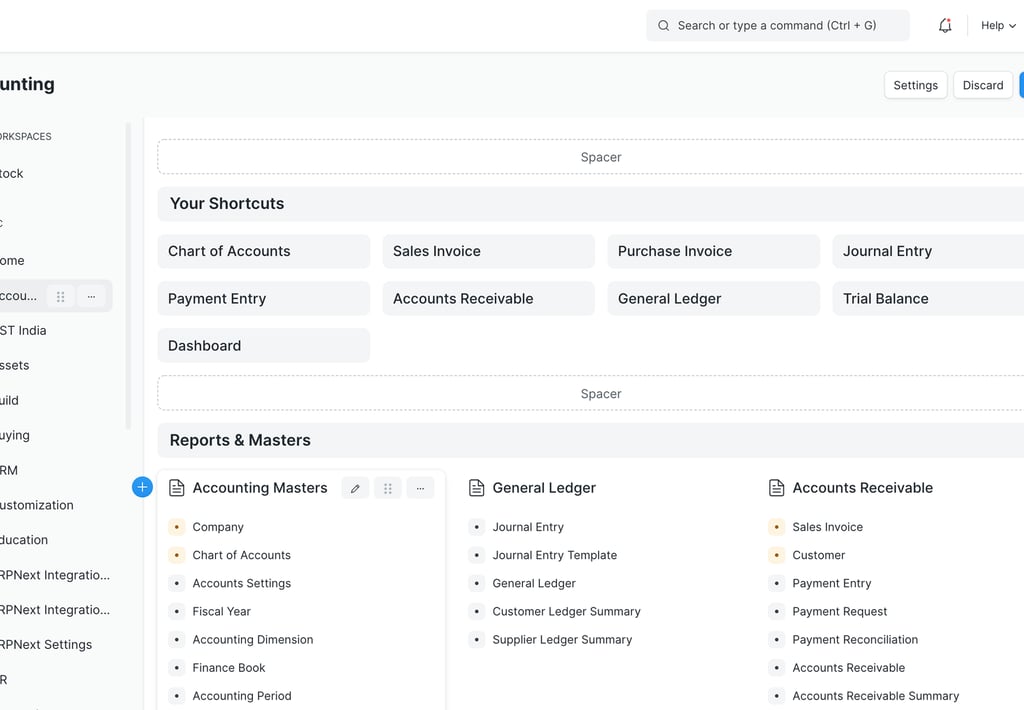This screenshot has width=1024, height=710.
Task: Click the Accounts Receivable card document icon
Action: (x=777, y=488)
